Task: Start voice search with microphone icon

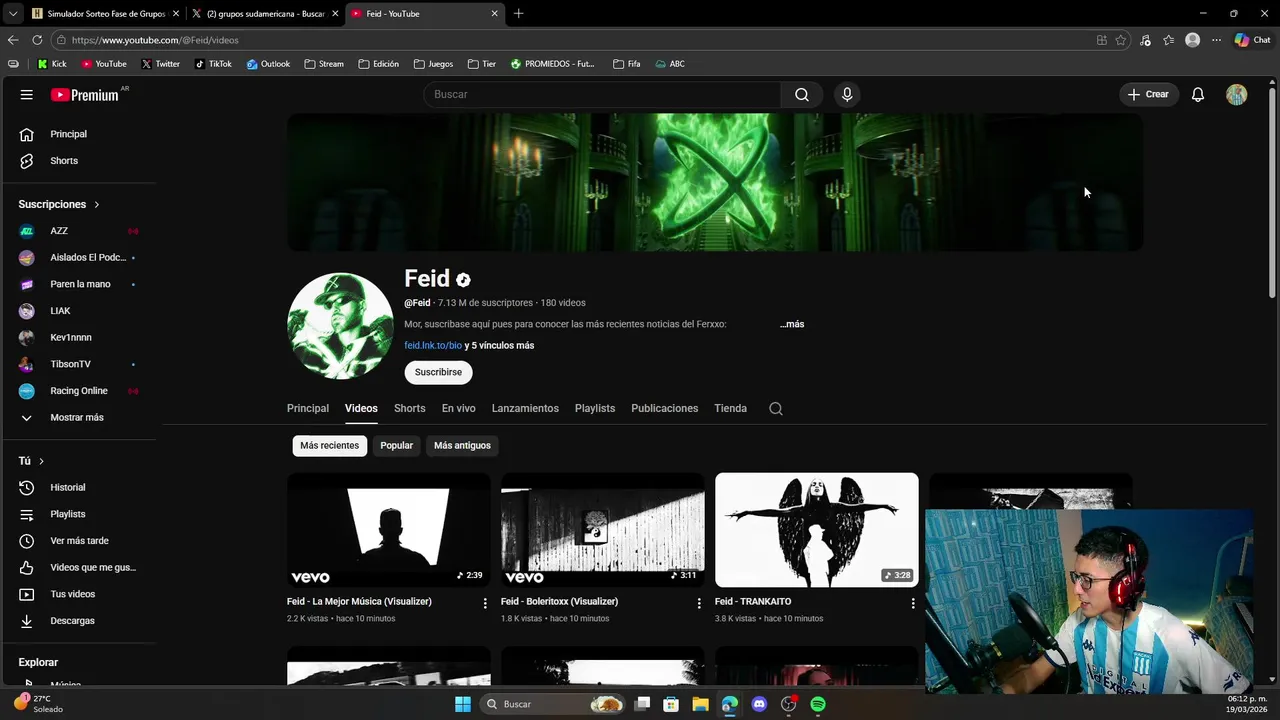Action: (847, 94)
